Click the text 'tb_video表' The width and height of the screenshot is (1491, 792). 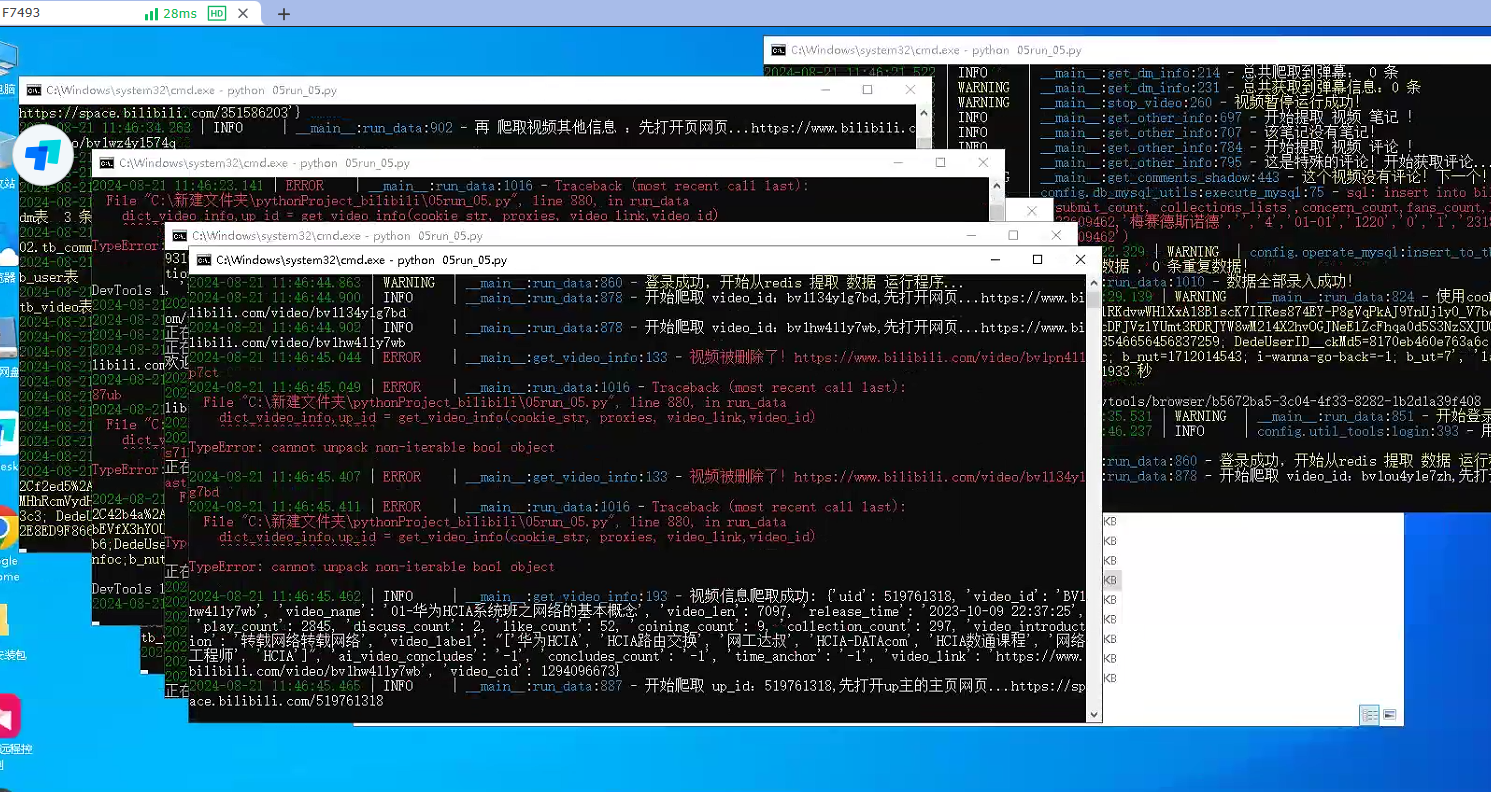pyautogui.click(x=55, y=306)
